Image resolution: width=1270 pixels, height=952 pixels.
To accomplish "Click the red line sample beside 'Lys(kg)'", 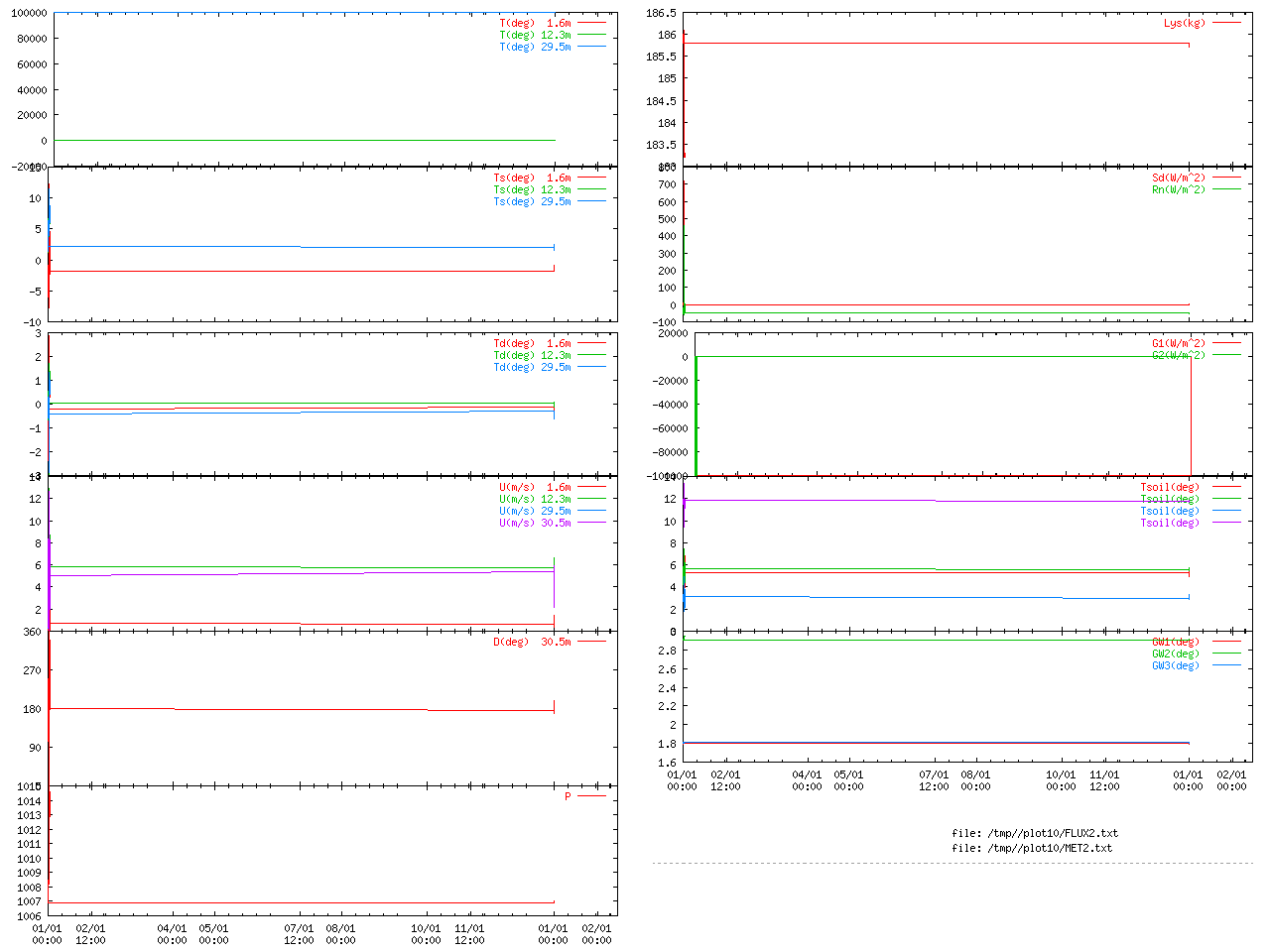I will (1226, 23).
